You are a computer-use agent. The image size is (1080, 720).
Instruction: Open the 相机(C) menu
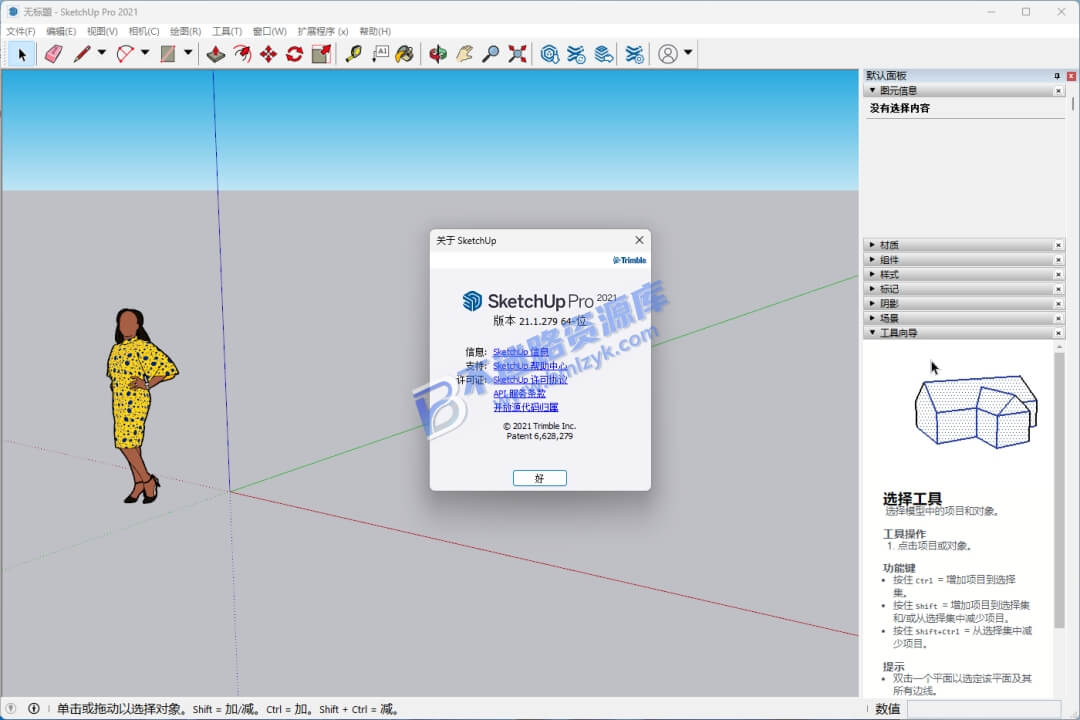(x=144, y=31)
